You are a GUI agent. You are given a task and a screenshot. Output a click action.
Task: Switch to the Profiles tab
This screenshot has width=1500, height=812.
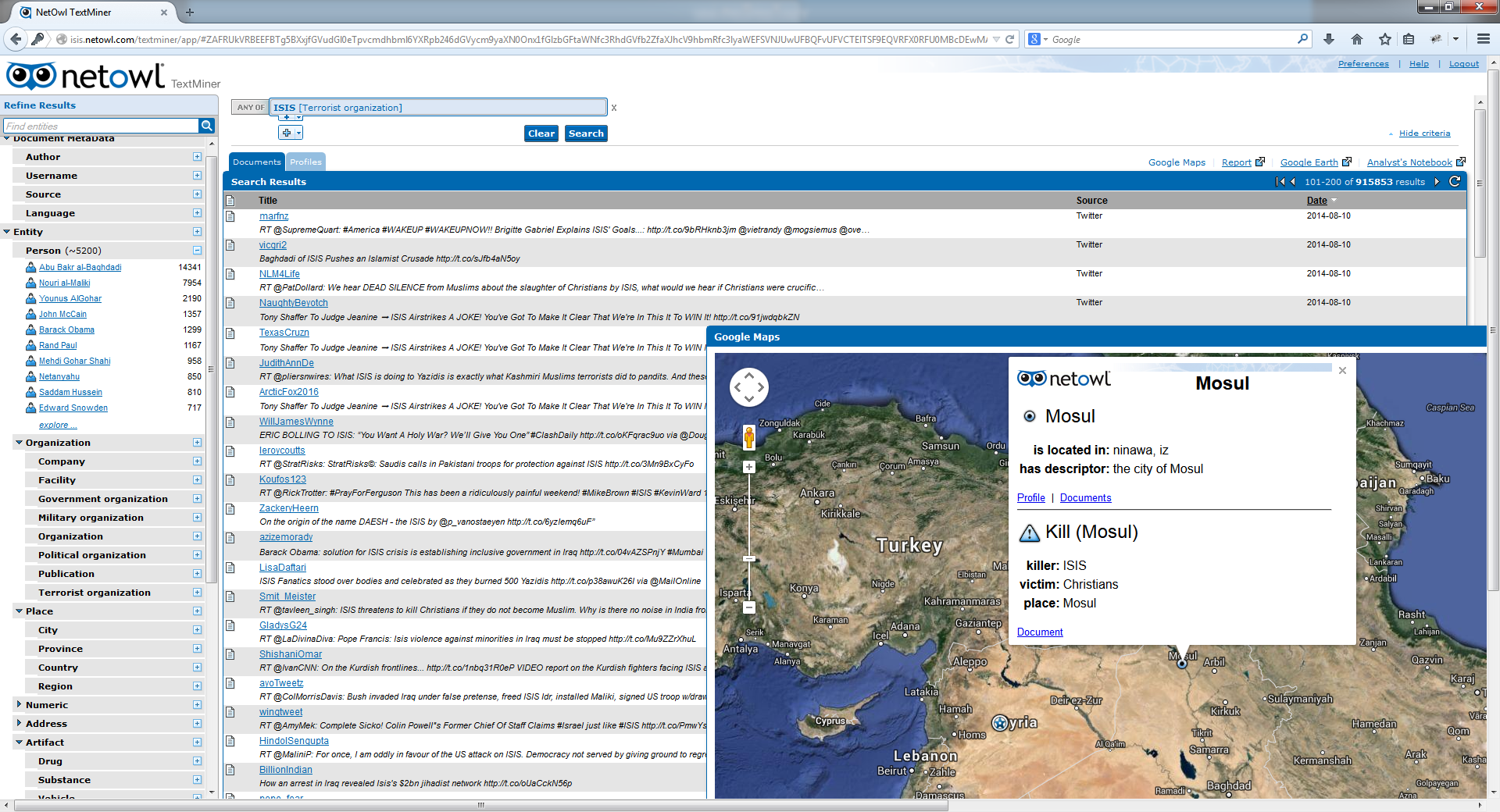[305, 162]
